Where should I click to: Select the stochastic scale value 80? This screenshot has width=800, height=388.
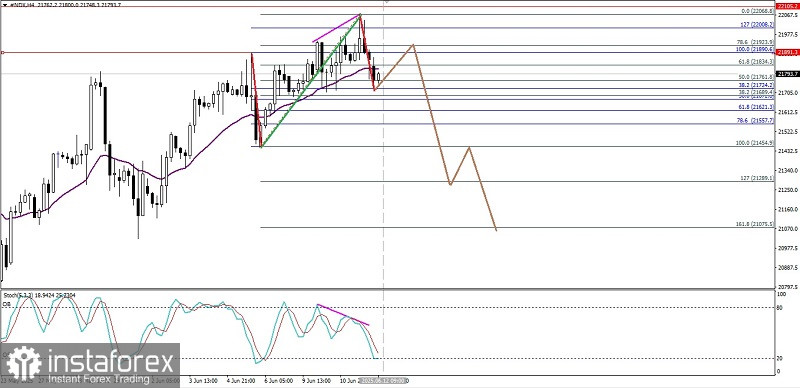pos(779,307)
